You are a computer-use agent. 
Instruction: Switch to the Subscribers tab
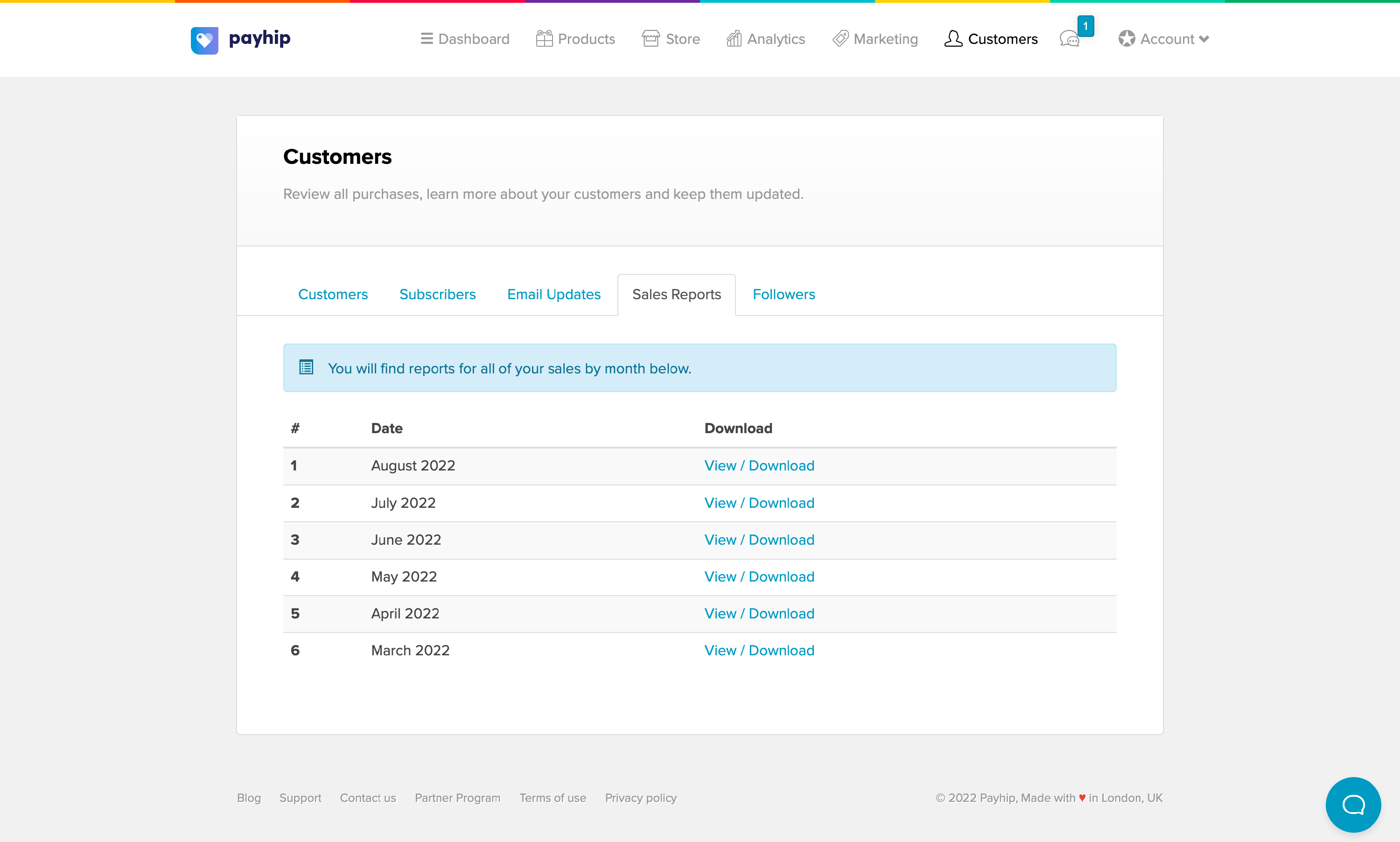tap(437, 295)
